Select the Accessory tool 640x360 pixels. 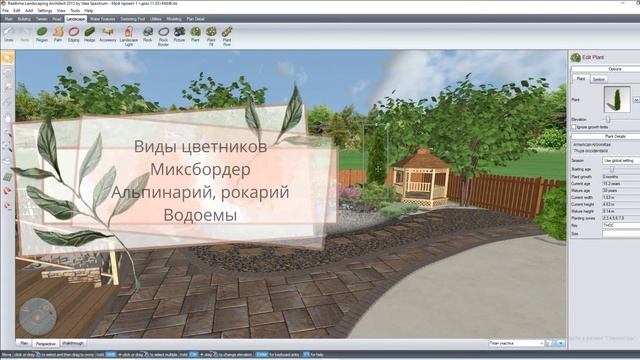point(108,34)
